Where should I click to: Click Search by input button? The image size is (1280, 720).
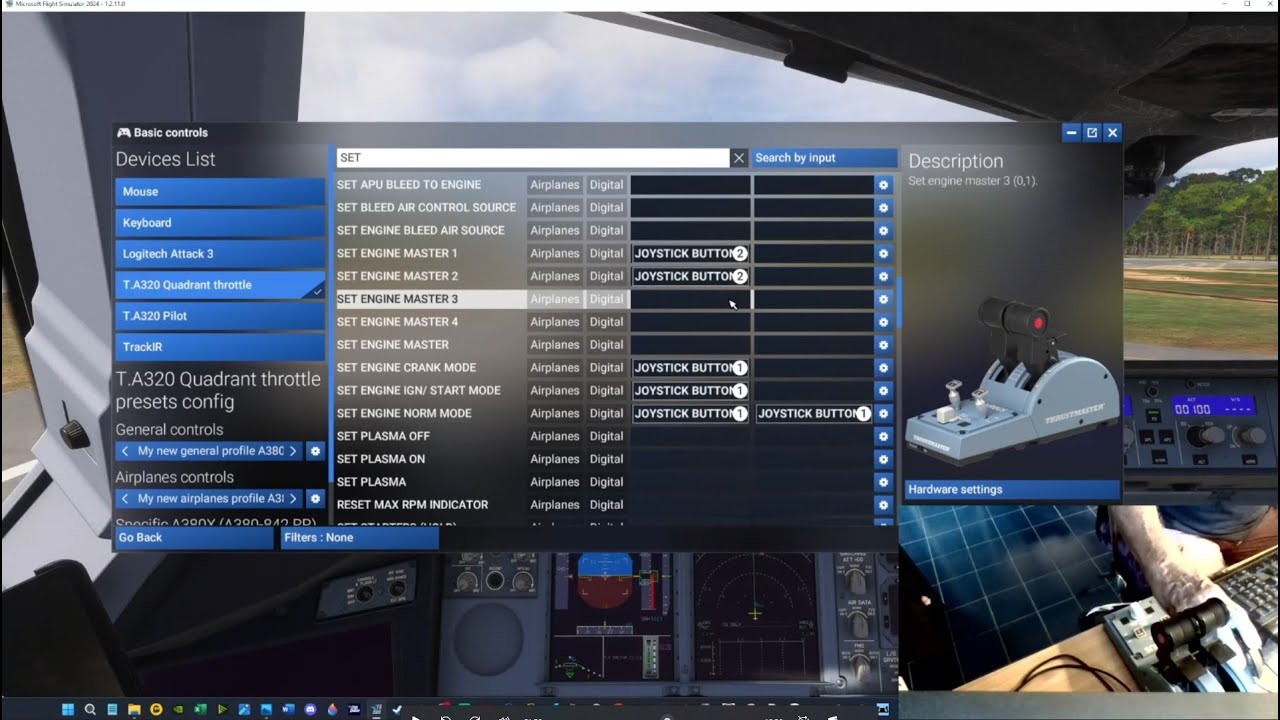click(824, 158)
